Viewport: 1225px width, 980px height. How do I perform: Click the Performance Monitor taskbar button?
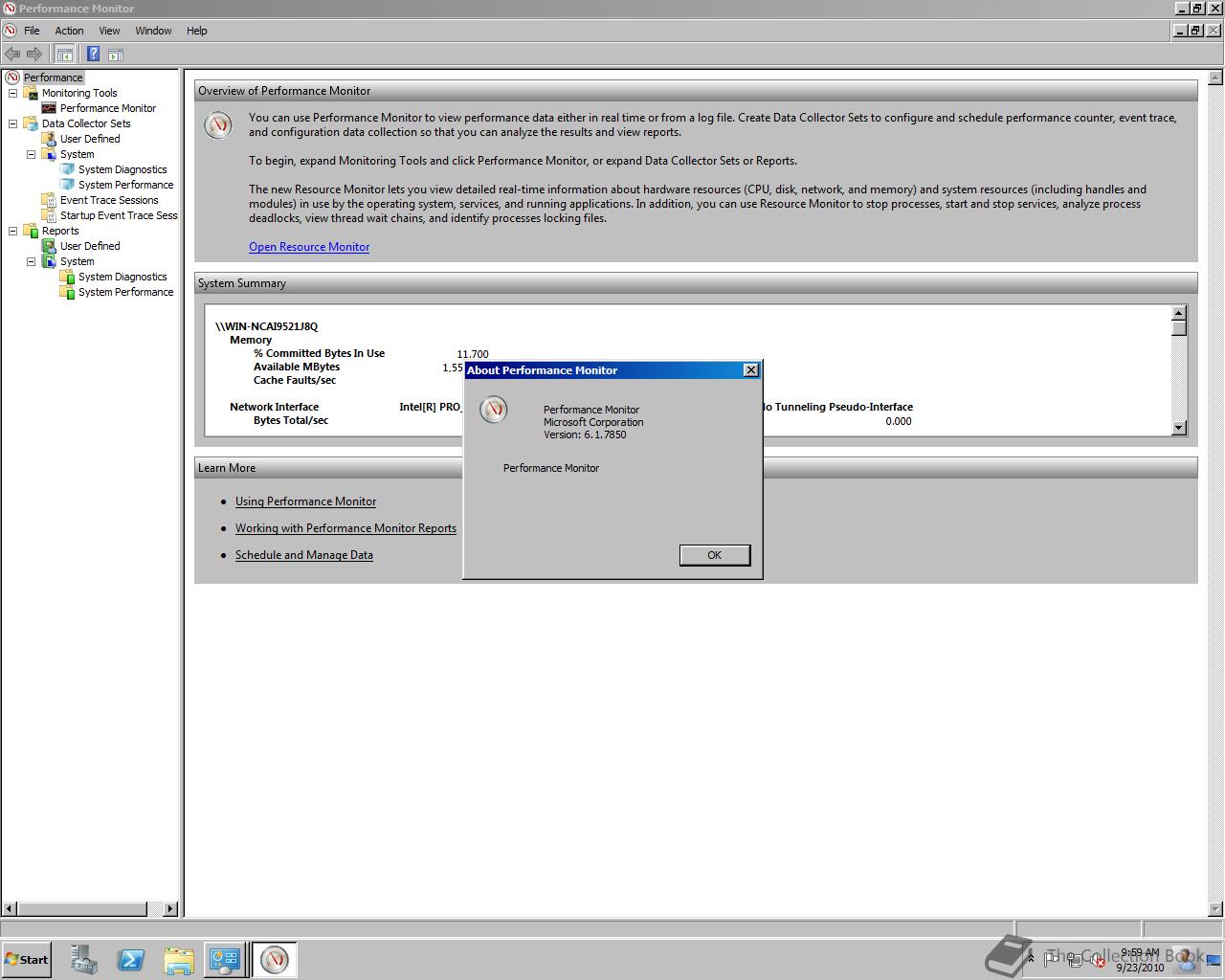[x=275, y=960]
